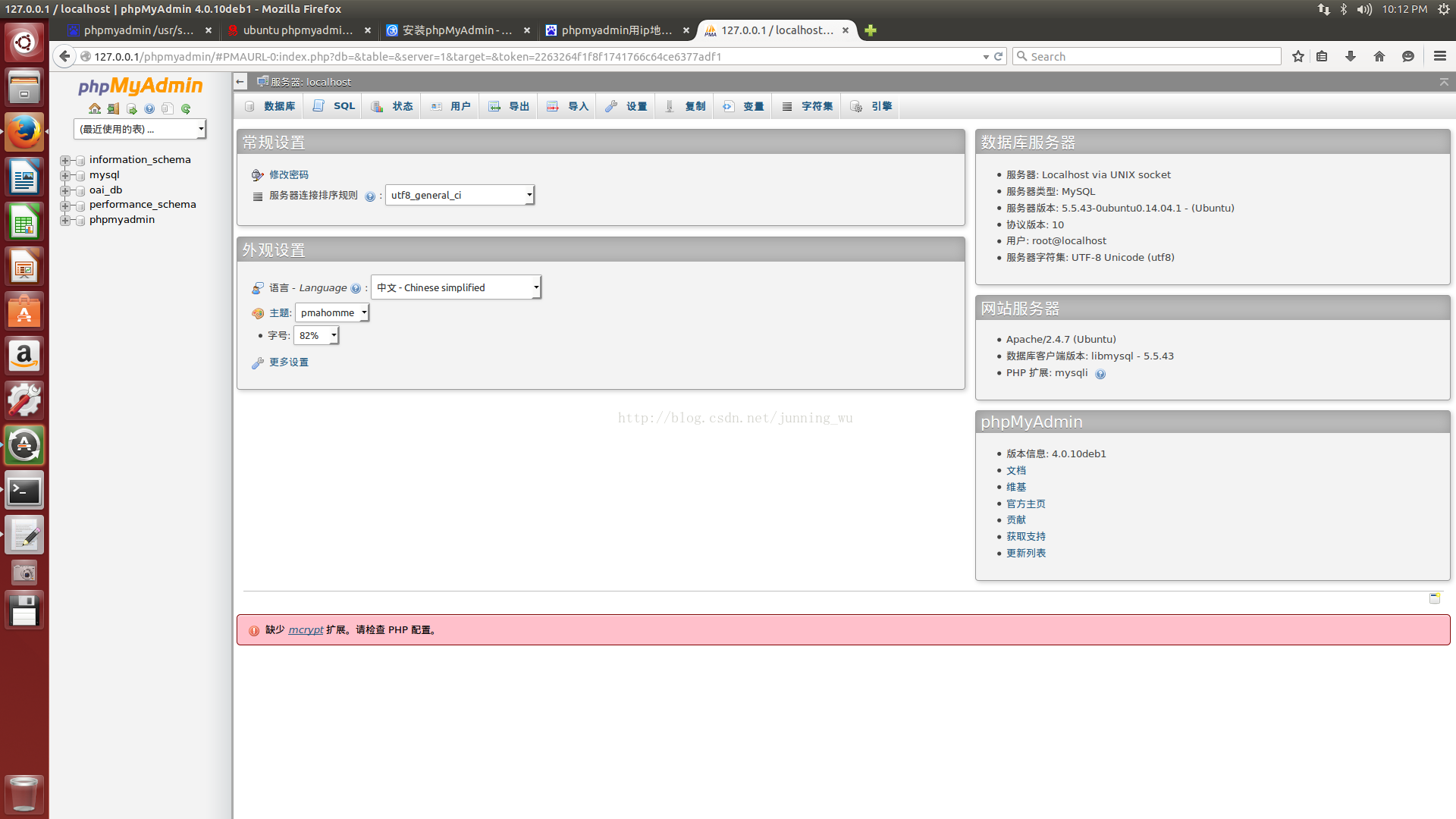Open phpMyAdmin documentation help icon in sidebar
Image resolution: width=1456 pixels, height=819 pixels.
[x=149, y=108]
